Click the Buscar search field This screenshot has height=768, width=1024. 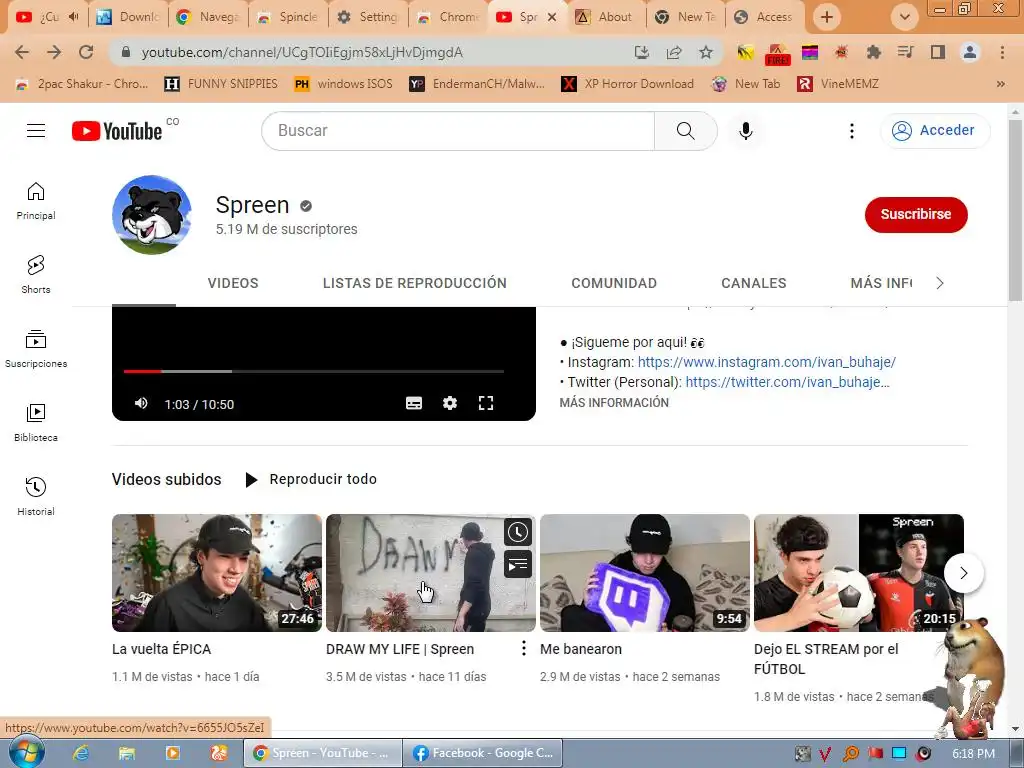[457, 131]
